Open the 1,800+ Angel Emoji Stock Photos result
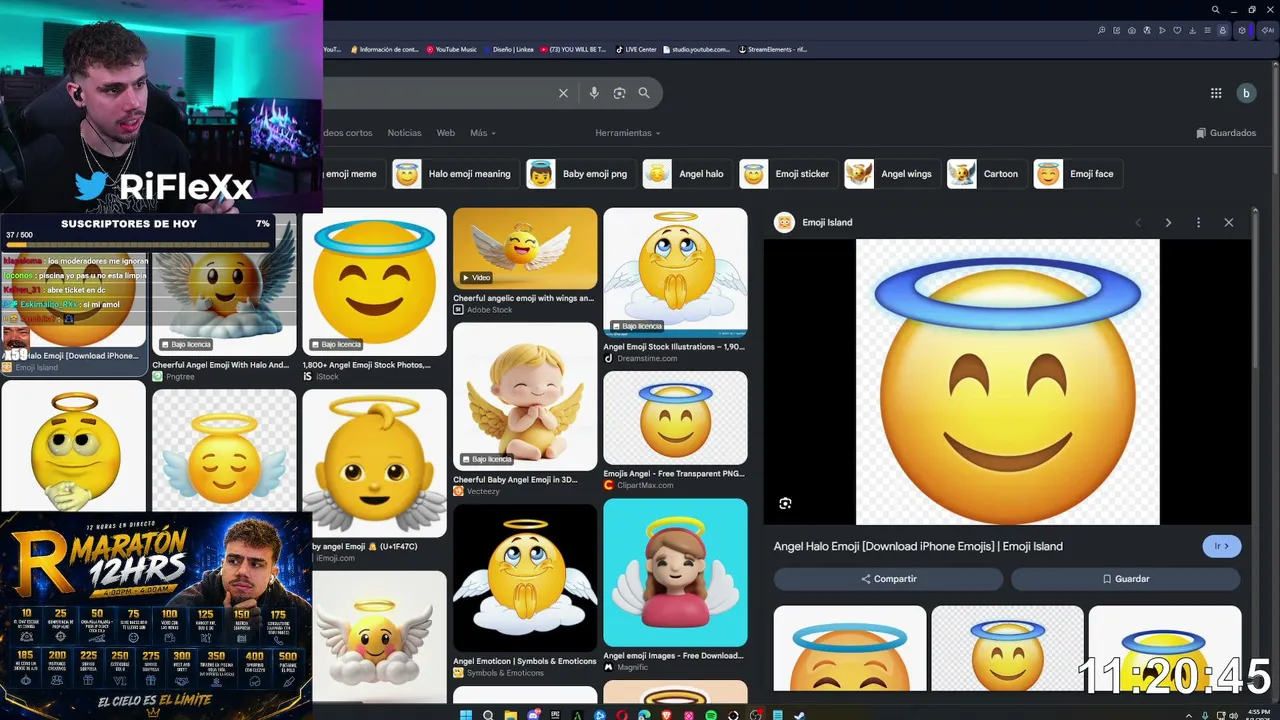 pyautogui.click(x=375, y=295)
